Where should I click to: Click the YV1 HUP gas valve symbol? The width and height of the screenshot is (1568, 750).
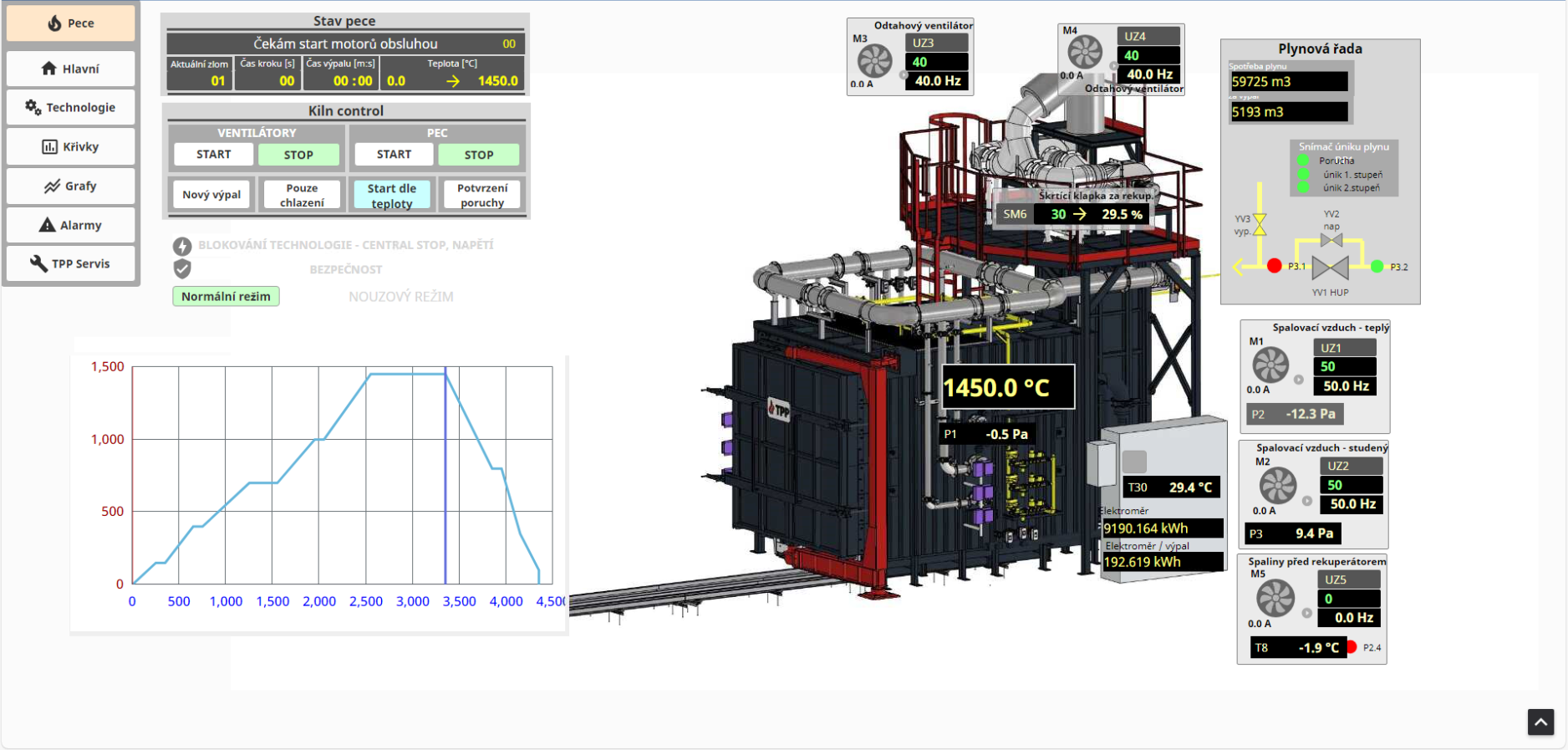(1329, 268)
